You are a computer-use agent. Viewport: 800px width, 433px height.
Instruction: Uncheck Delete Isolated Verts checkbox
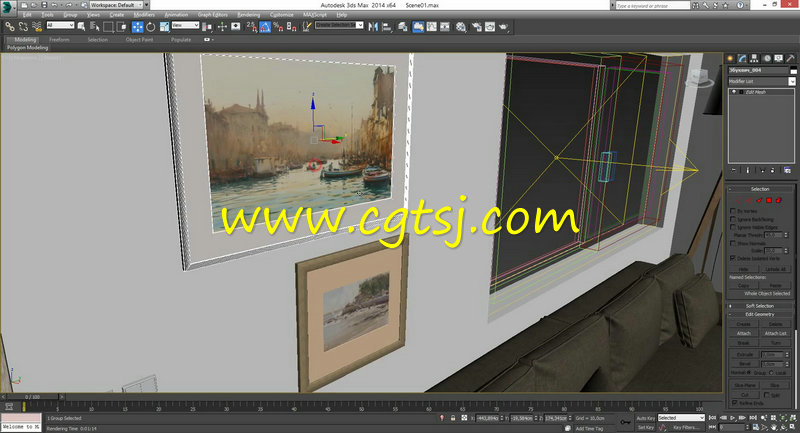coord(733,258)
